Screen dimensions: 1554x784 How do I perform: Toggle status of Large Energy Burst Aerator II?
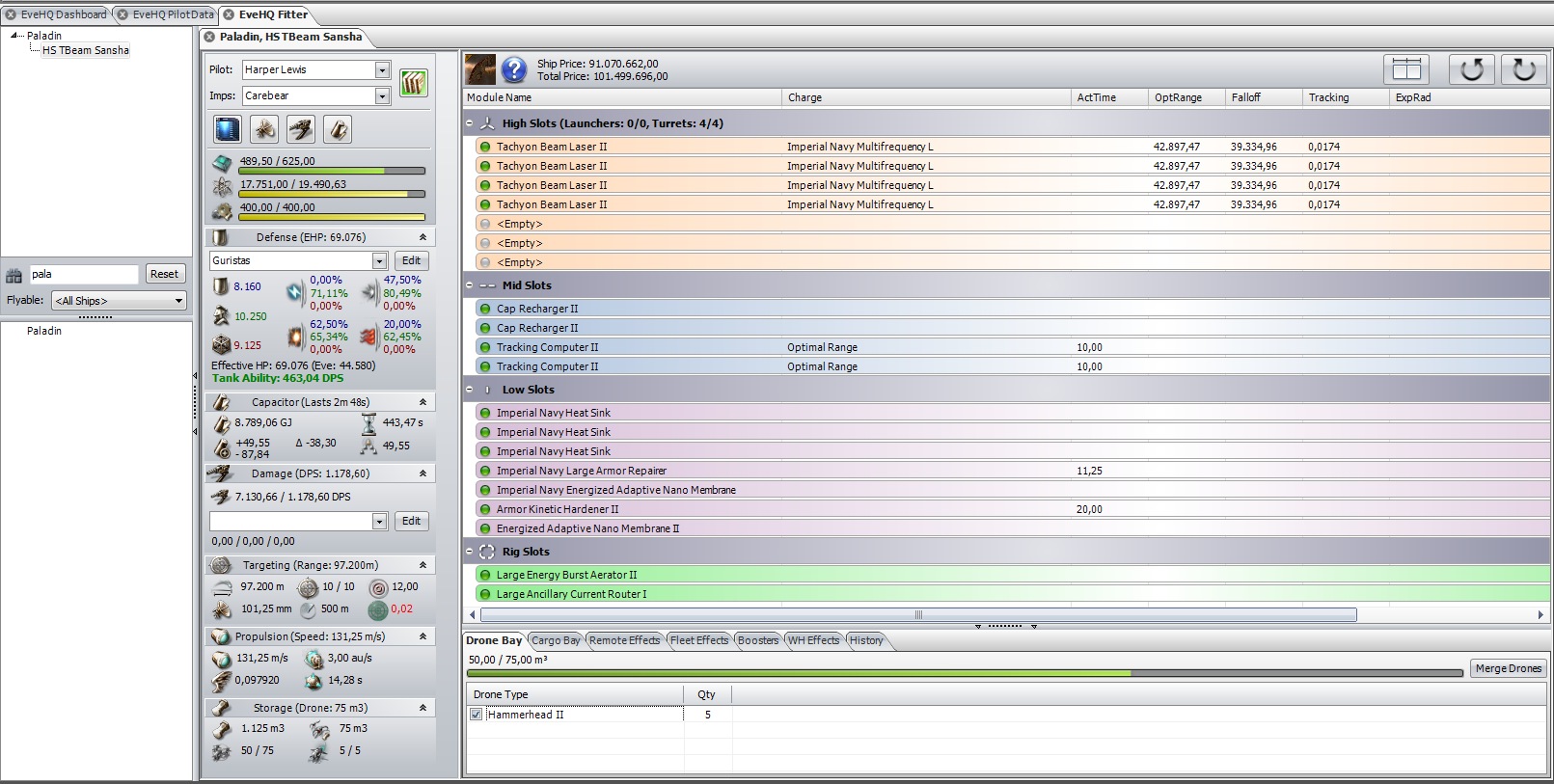click(484, 575)
